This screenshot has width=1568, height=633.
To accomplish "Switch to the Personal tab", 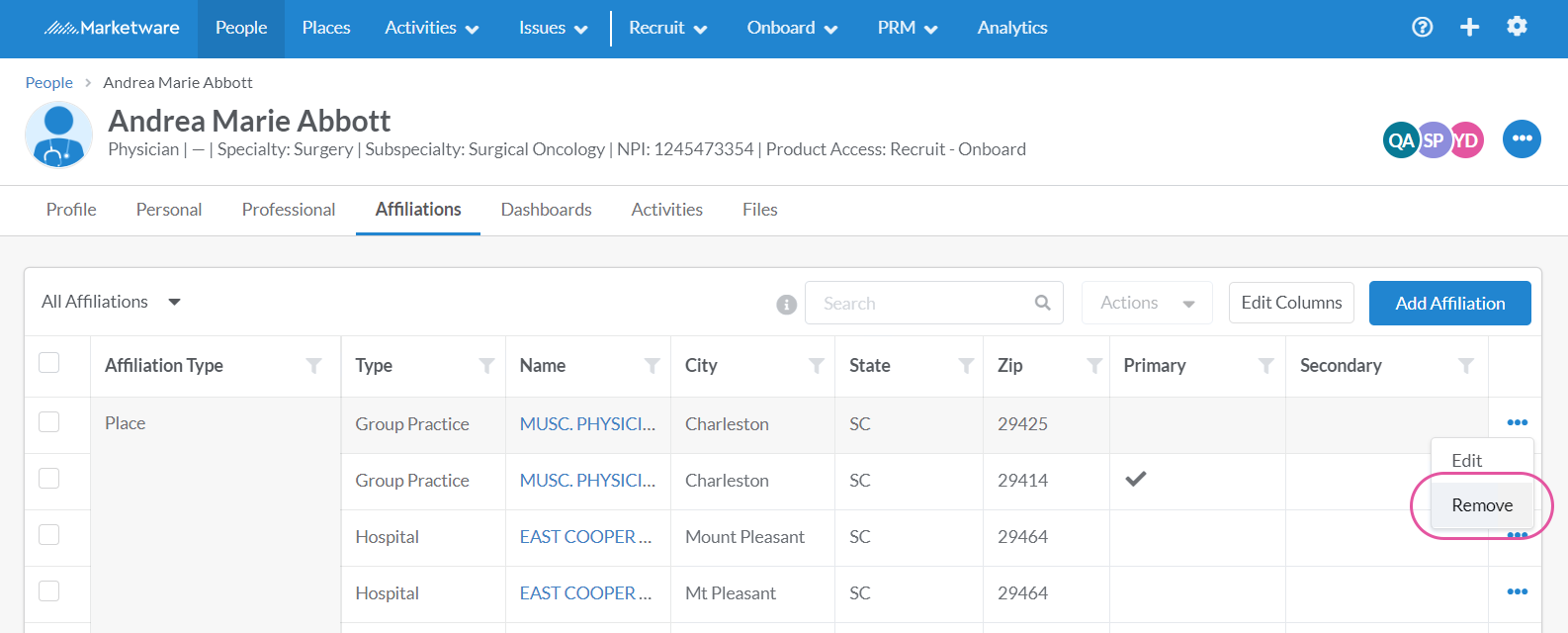I will pos(169,210).
